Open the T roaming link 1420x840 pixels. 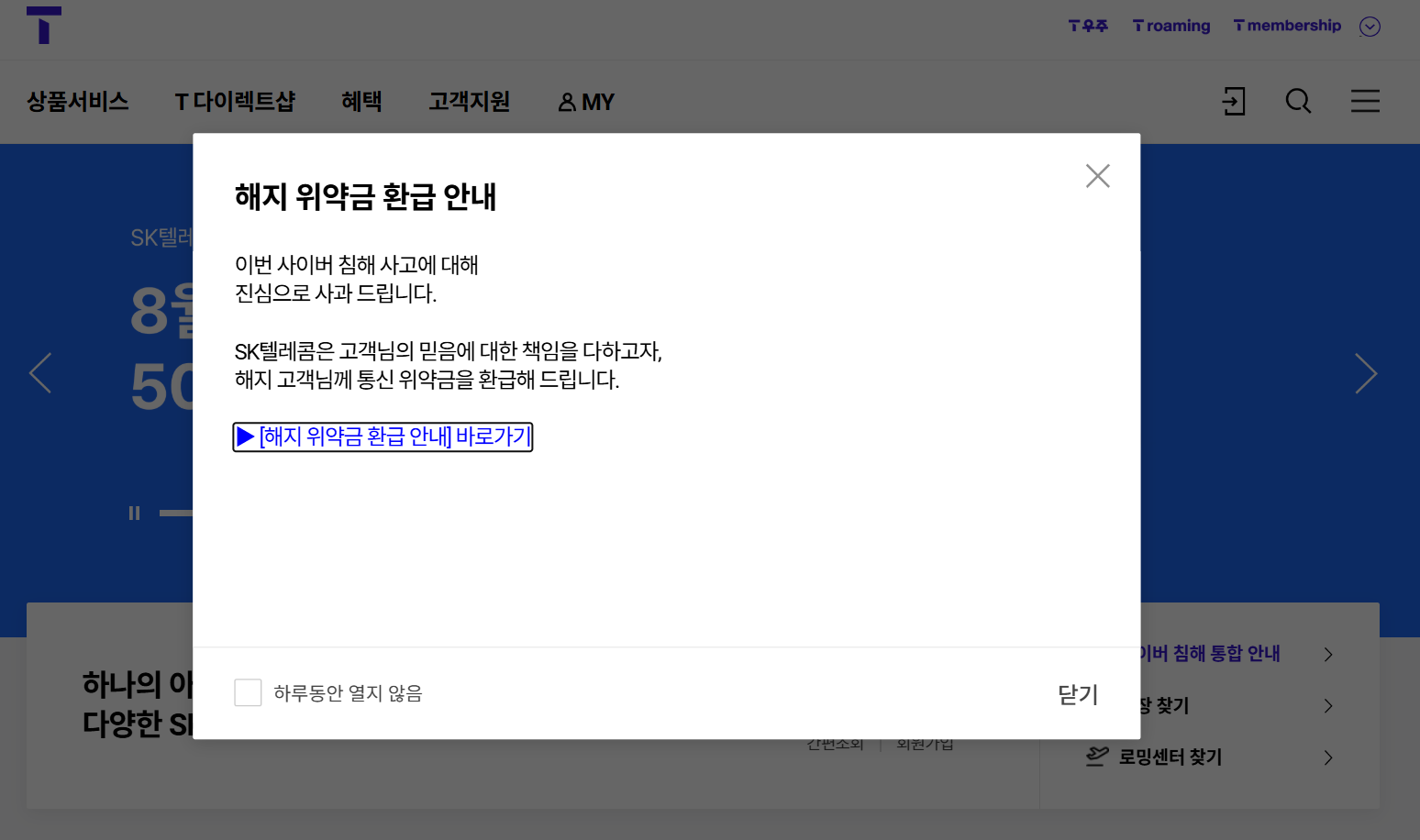1171,26
